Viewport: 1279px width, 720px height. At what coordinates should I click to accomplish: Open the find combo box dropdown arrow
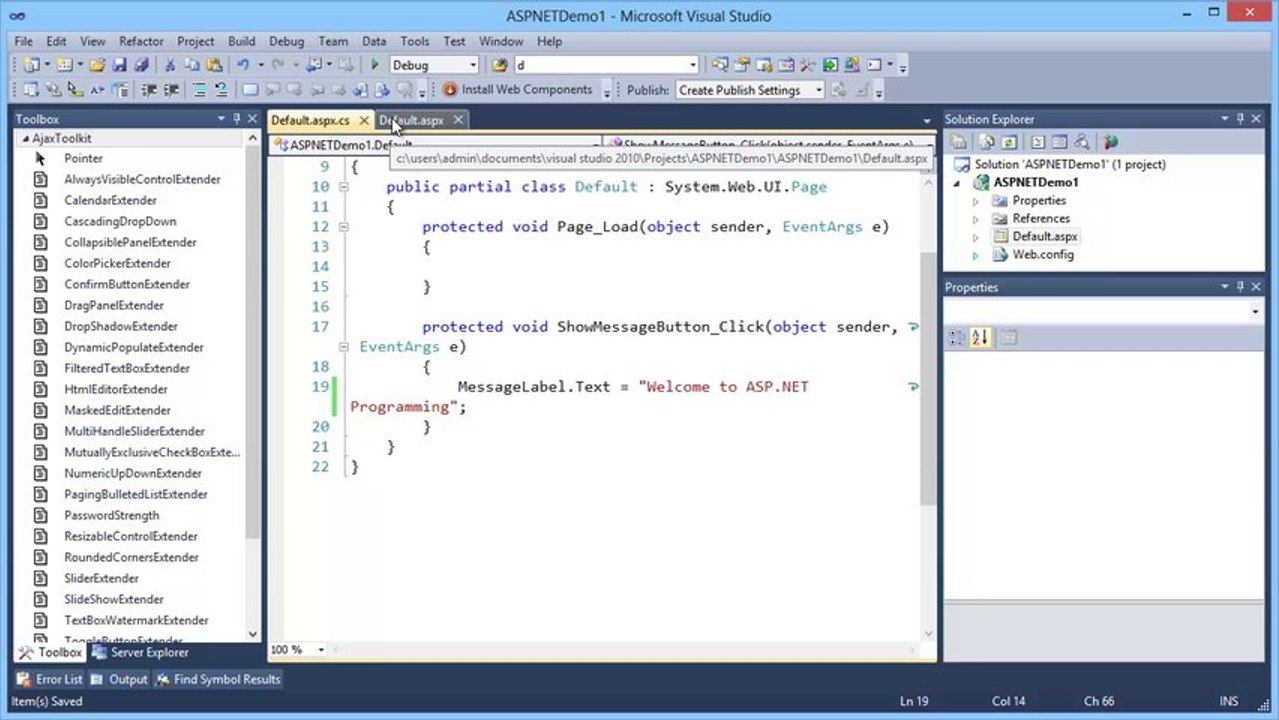click(x=692, y=65)
